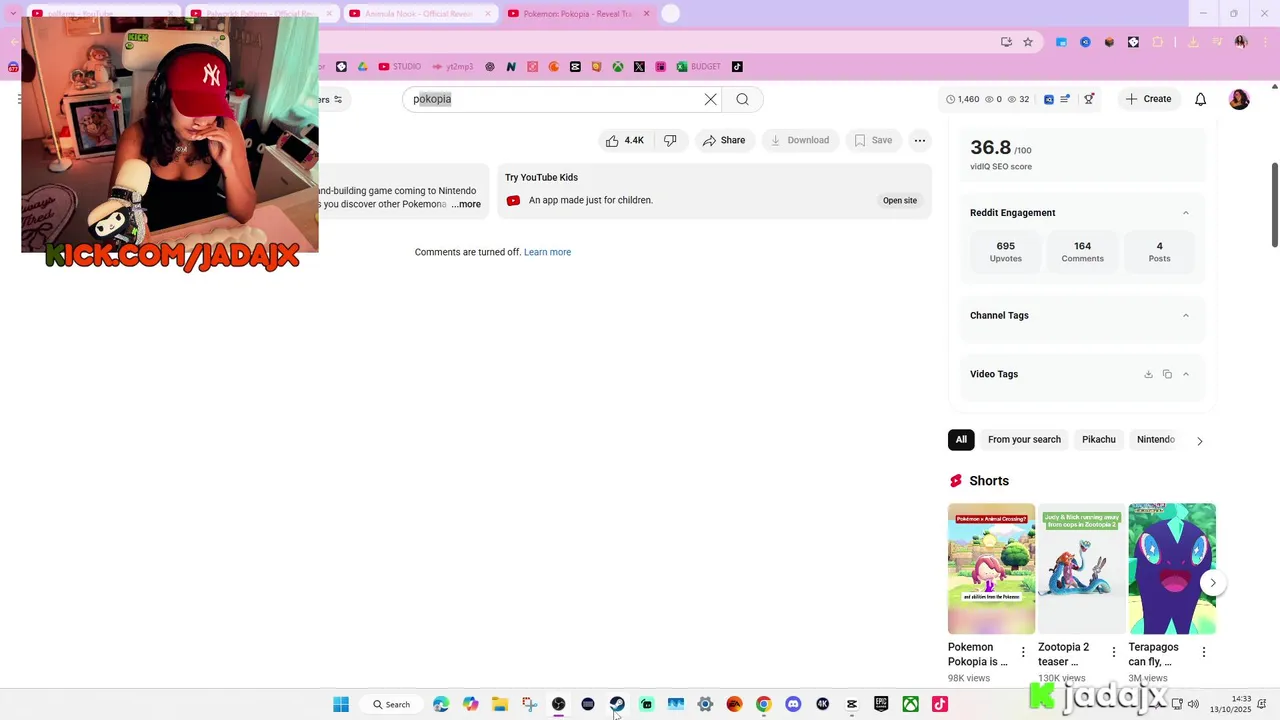
Task: Select From your search chip
Action: pos(1024,440)
